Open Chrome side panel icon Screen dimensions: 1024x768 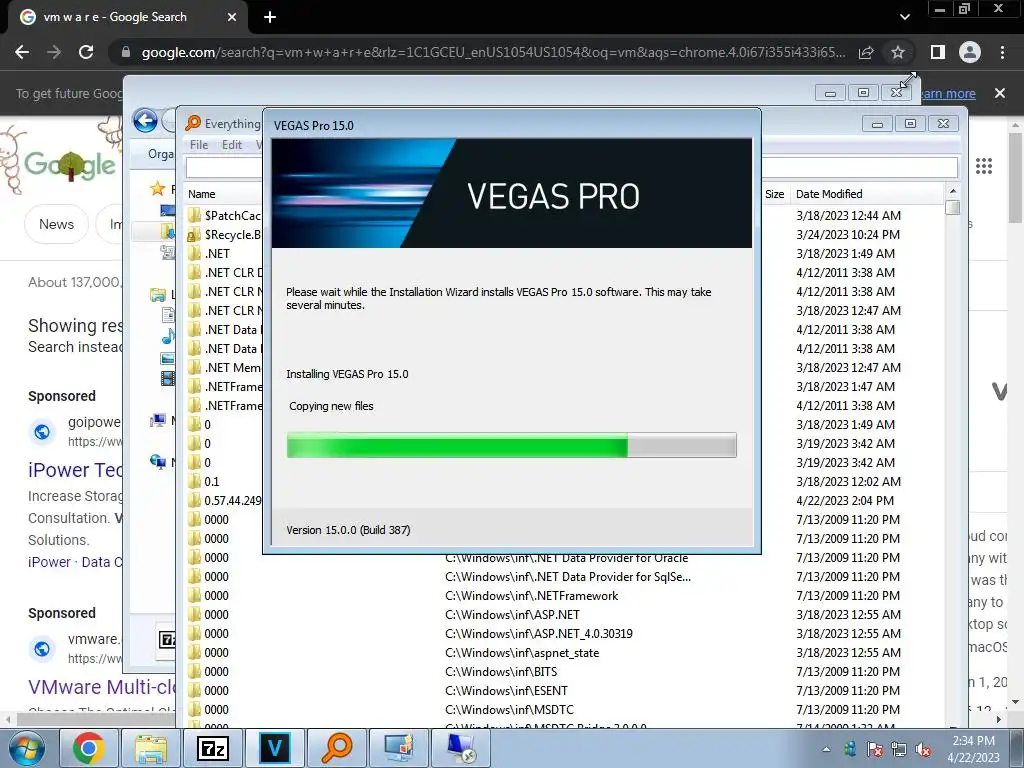[938, 52]
